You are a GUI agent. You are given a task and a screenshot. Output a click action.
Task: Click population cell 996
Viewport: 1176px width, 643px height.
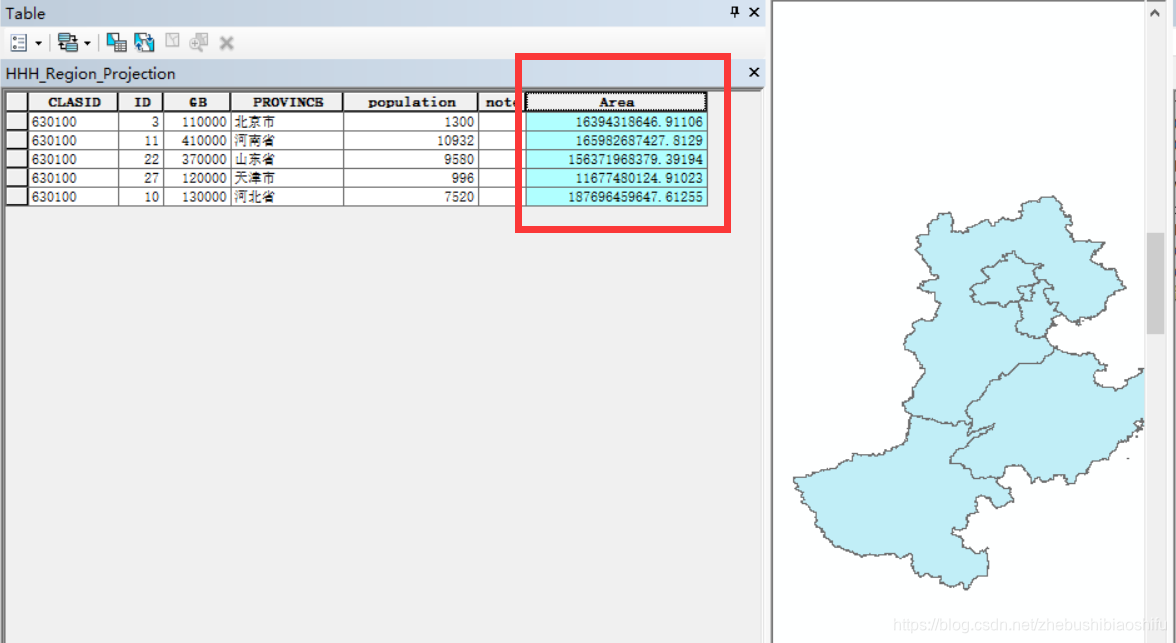[411, 178]
